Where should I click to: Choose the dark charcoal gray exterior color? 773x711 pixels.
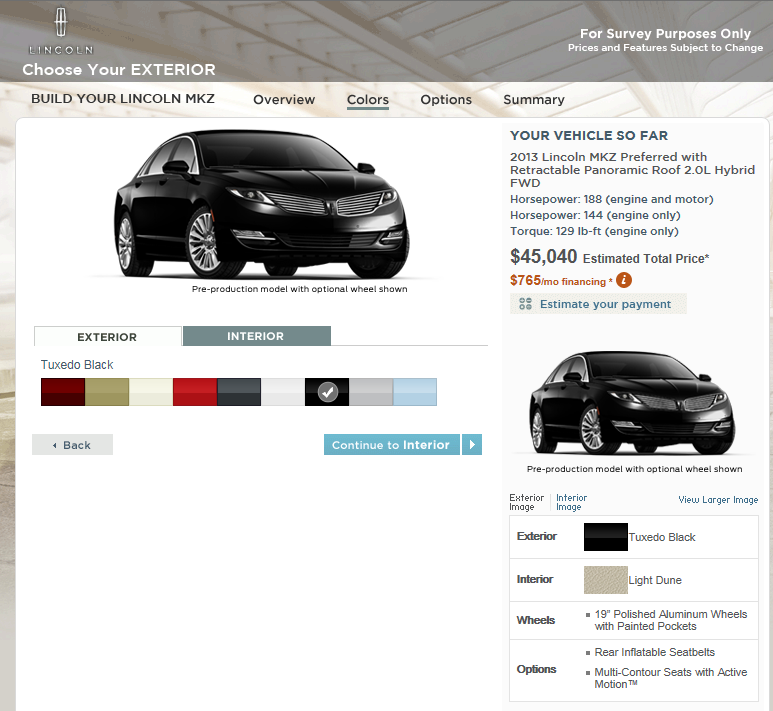(x=239, y=392)
